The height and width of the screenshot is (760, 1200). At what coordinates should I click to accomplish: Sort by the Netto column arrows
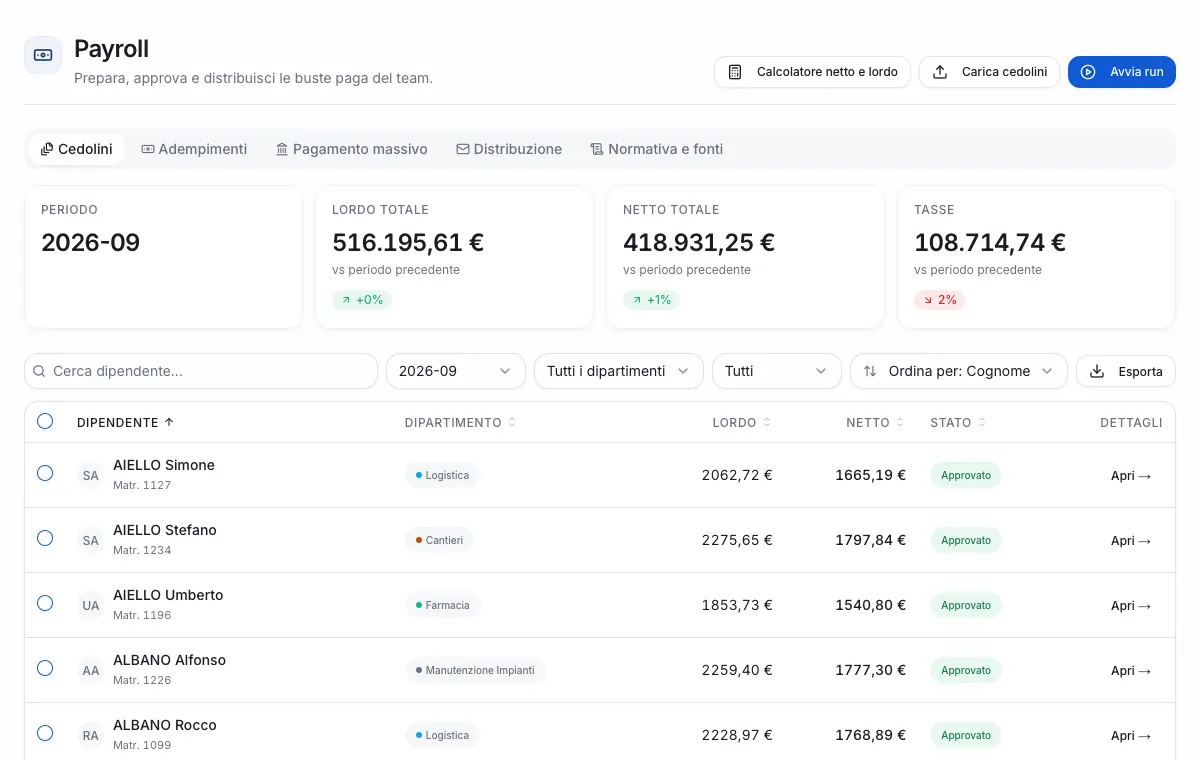900,423
